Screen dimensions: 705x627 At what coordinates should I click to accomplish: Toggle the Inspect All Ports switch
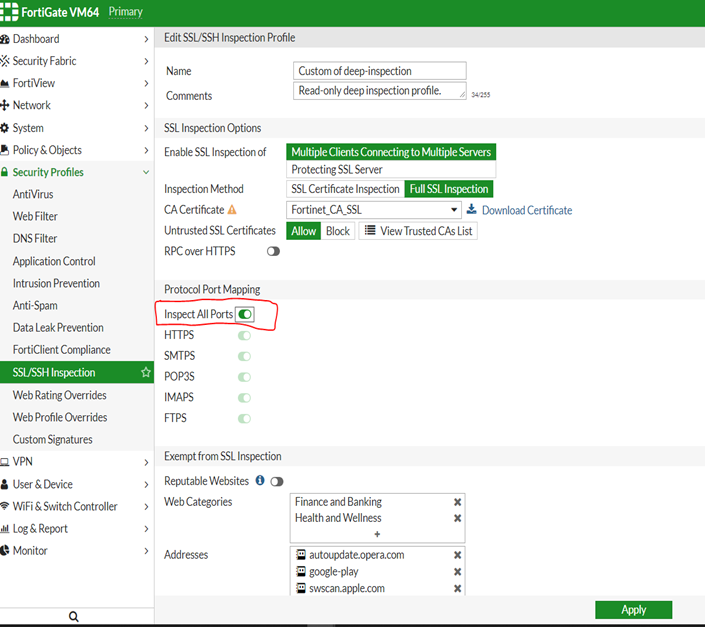point(245,314)
